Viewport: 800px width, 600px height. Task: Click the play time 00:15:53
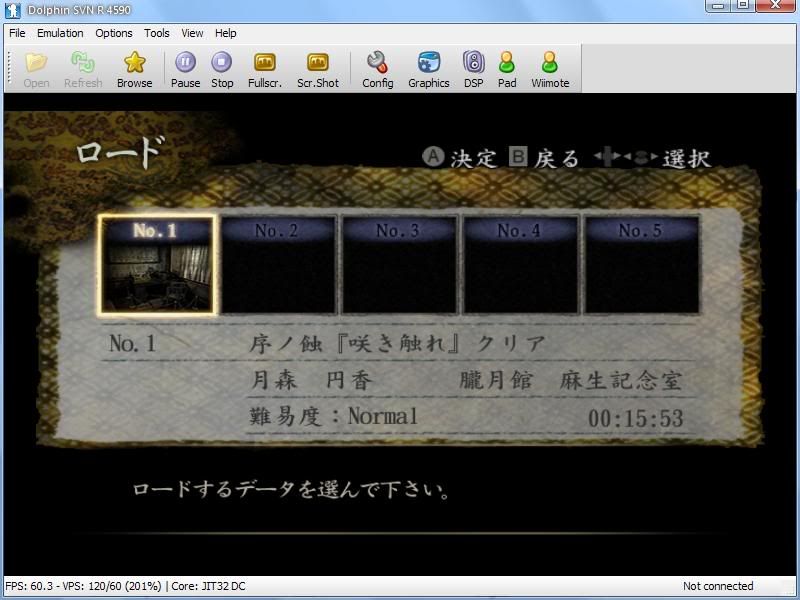click(x=636, y=419)
